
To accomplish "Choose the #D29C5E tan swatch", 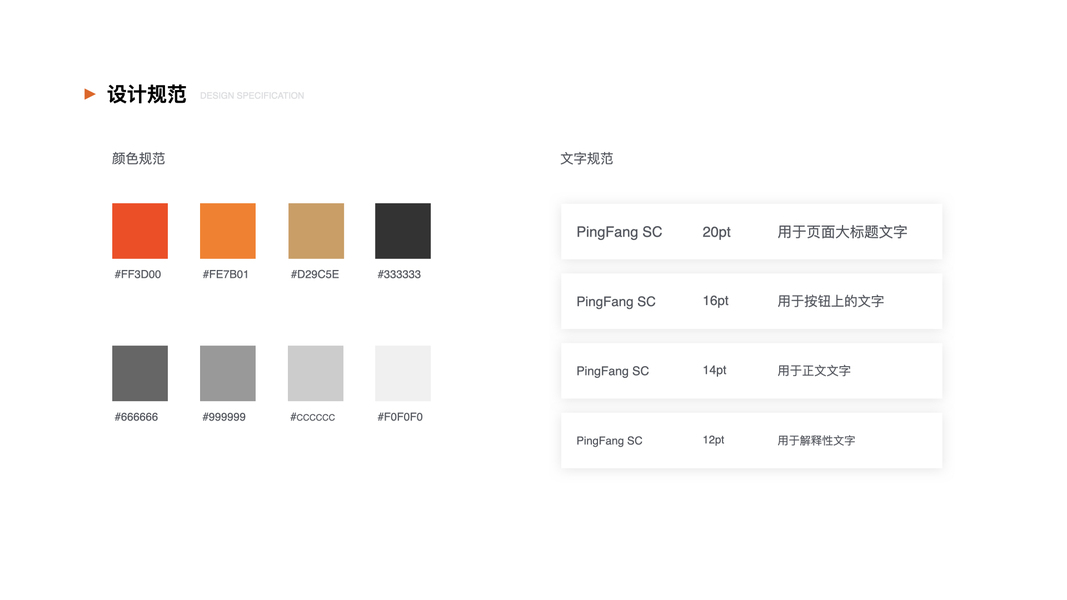I will point(316,231).
